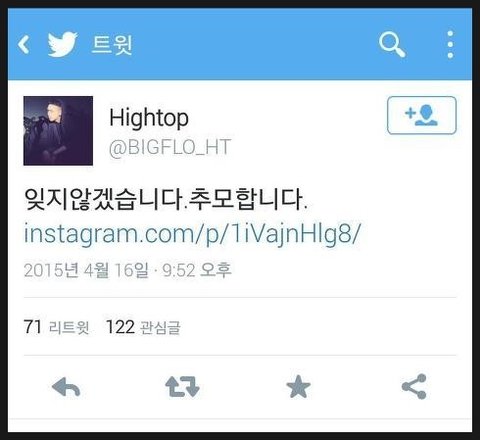Click the 2015년 4월 16일 timestamp
This screenshot has width=480, height=440.
(x=86, y=270)
